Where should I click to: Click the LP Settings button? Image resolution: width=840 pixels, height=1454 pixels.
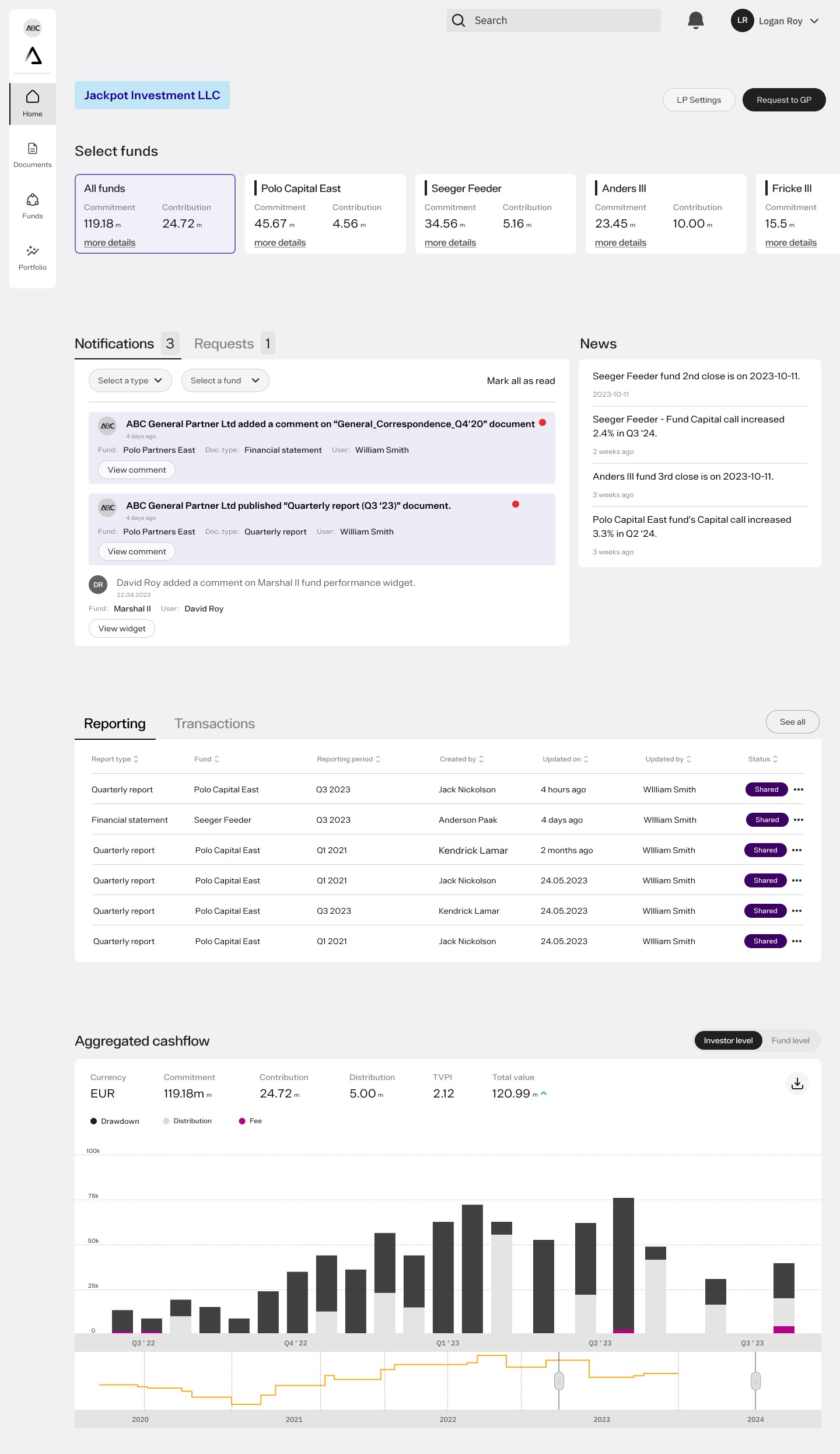click(699, 100)
